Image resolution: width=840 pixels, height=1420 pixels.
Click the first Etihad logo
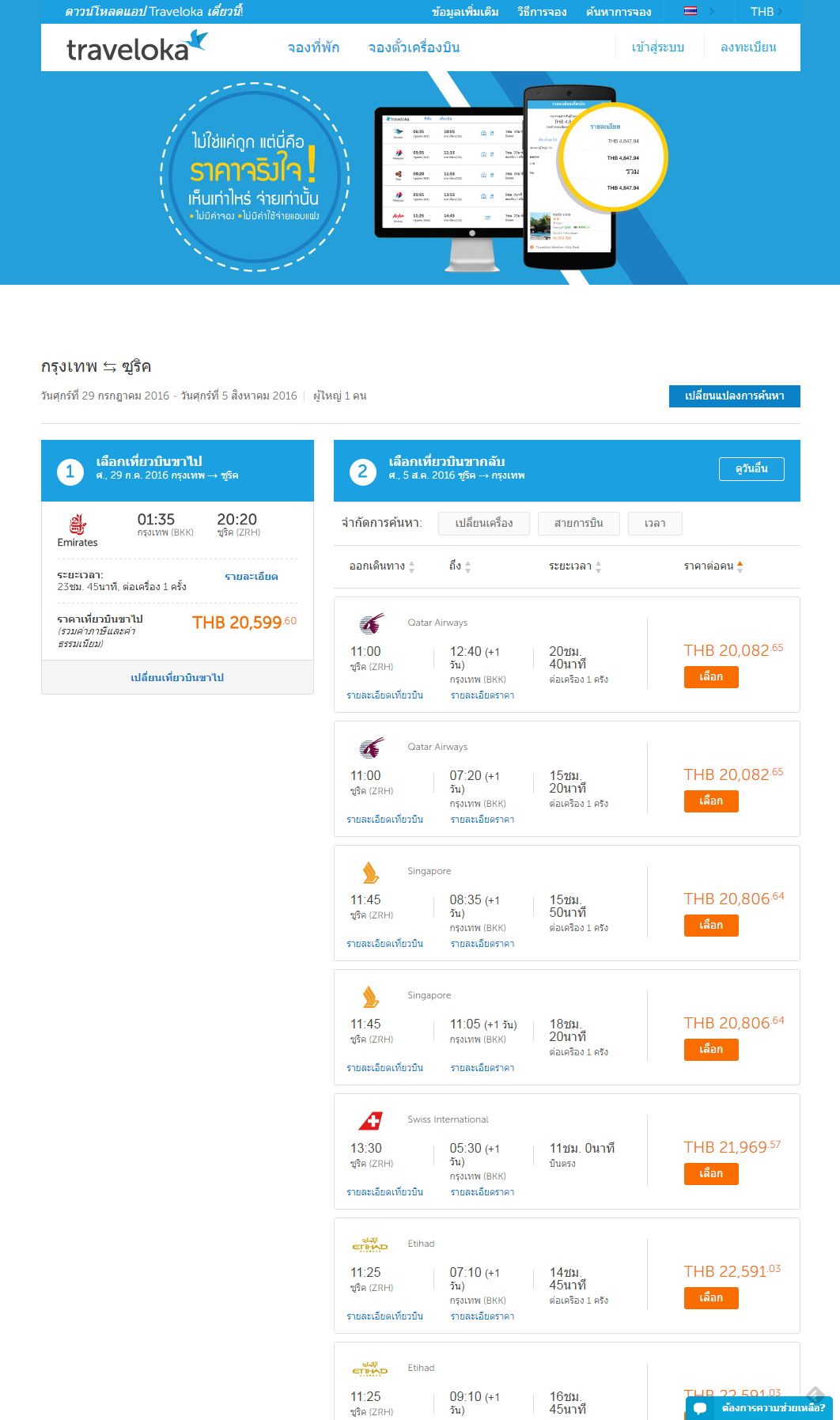point(369,1244)
